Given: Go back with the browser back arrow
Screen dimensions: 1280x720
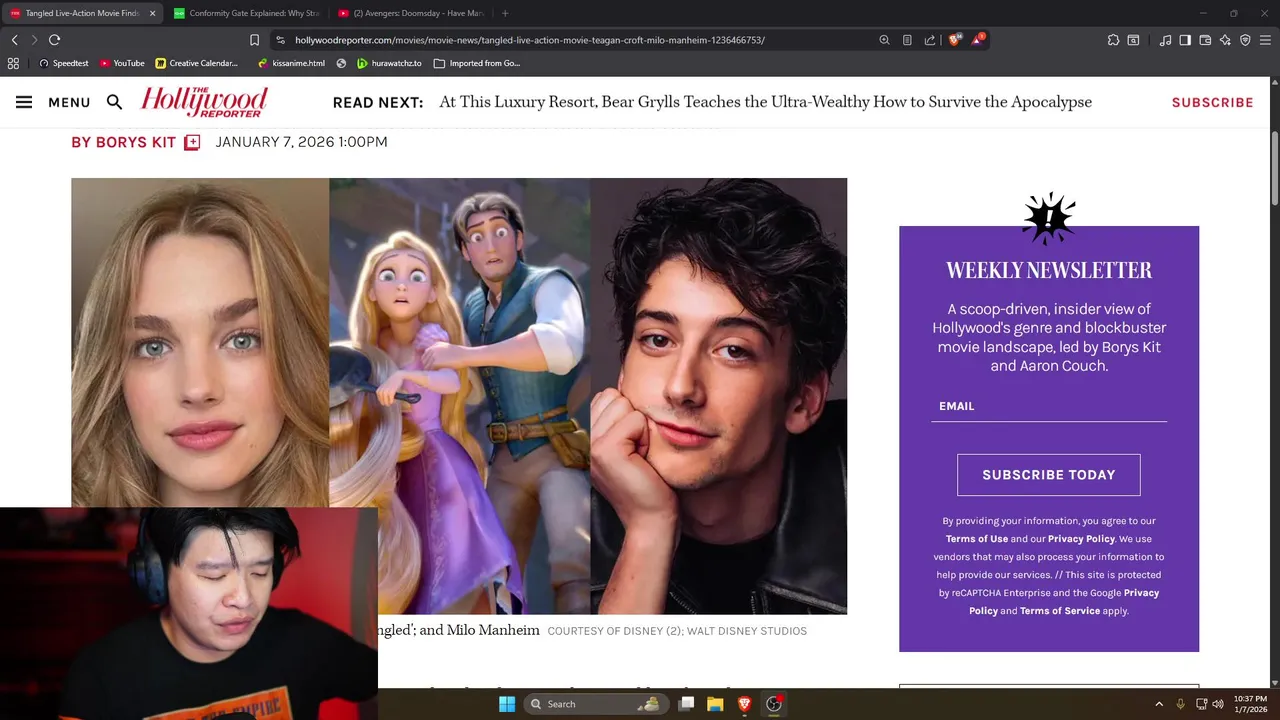Looking at the screenshot, I should 15,40.
